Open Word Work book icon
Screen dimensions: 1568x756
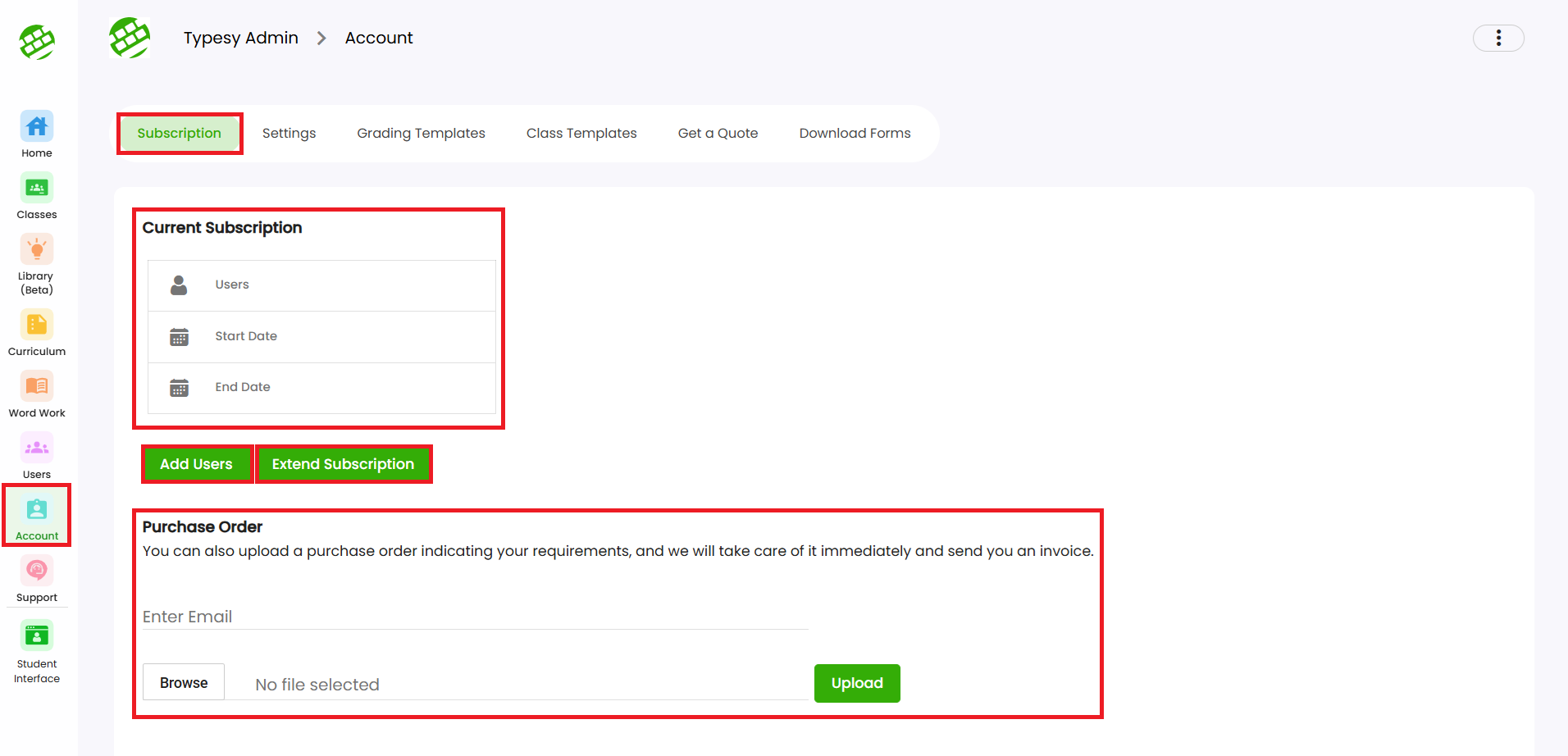[37, 387]
